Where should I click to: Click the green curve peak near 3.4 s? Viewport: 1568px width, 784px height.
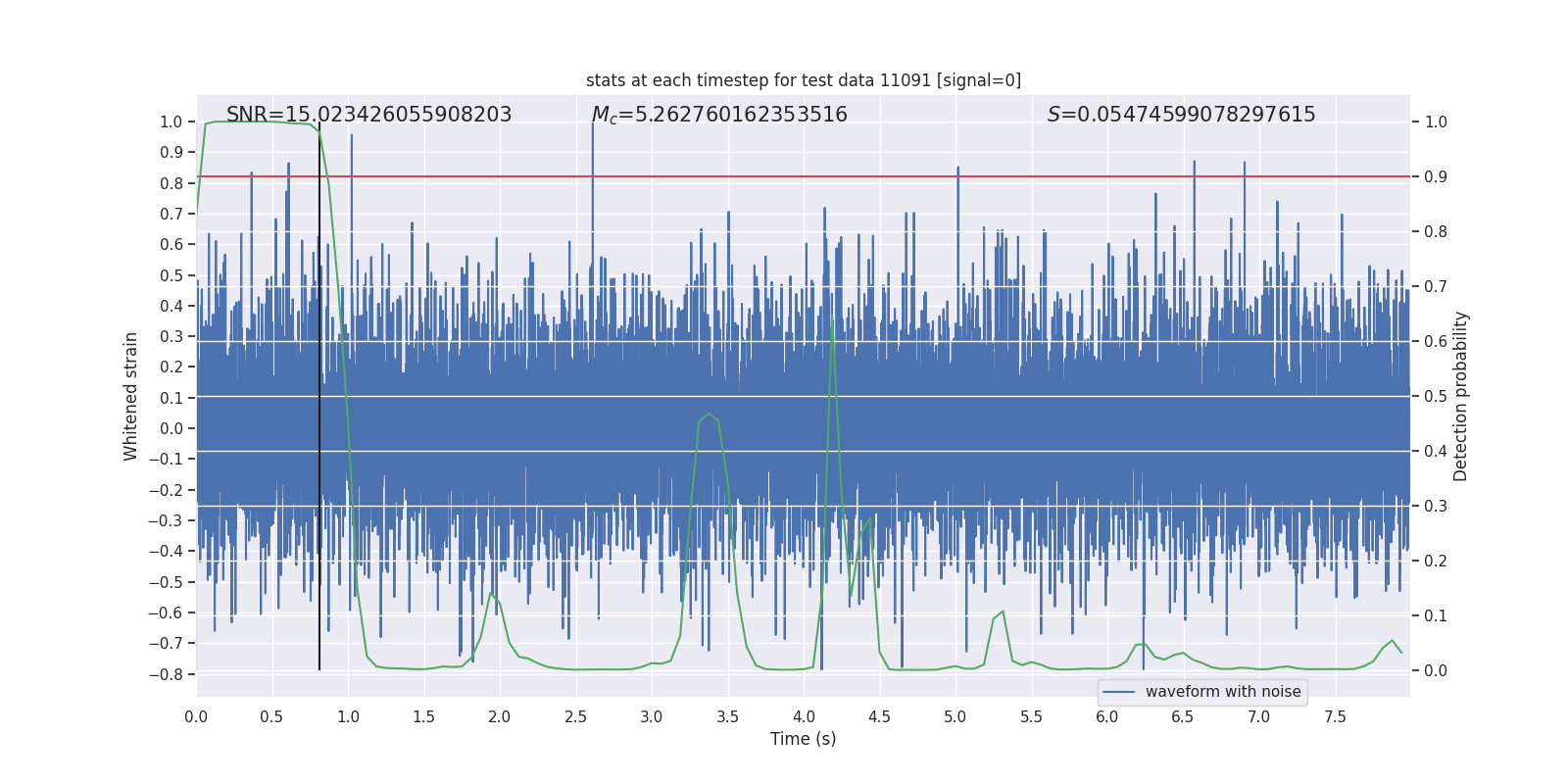coord(709,415)
